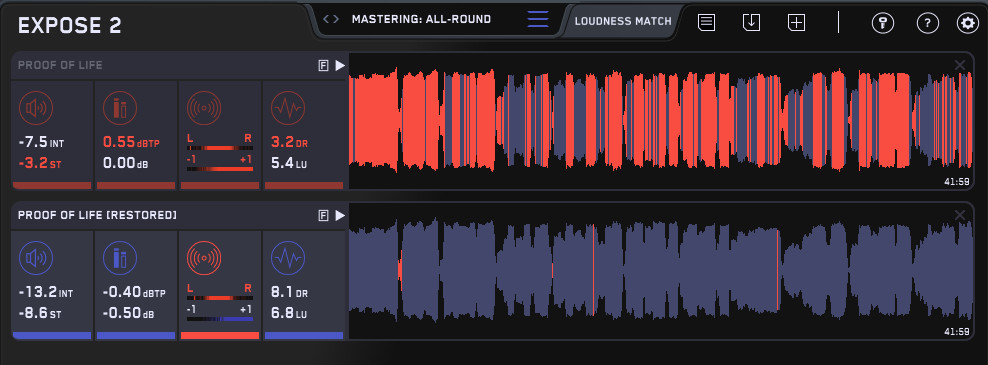Remove the Proof of Life [Restored] track

(960, 215)
